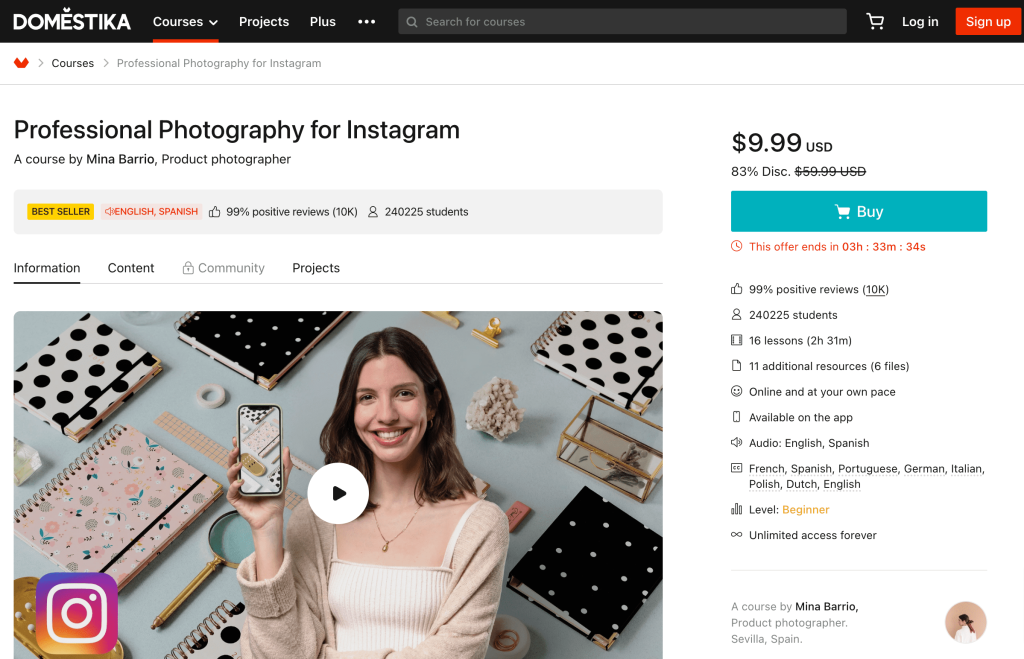Play the course trailer video
The height and width of the screenshot is (659, 1024).
pyautogui.click(x=338, y=493)
